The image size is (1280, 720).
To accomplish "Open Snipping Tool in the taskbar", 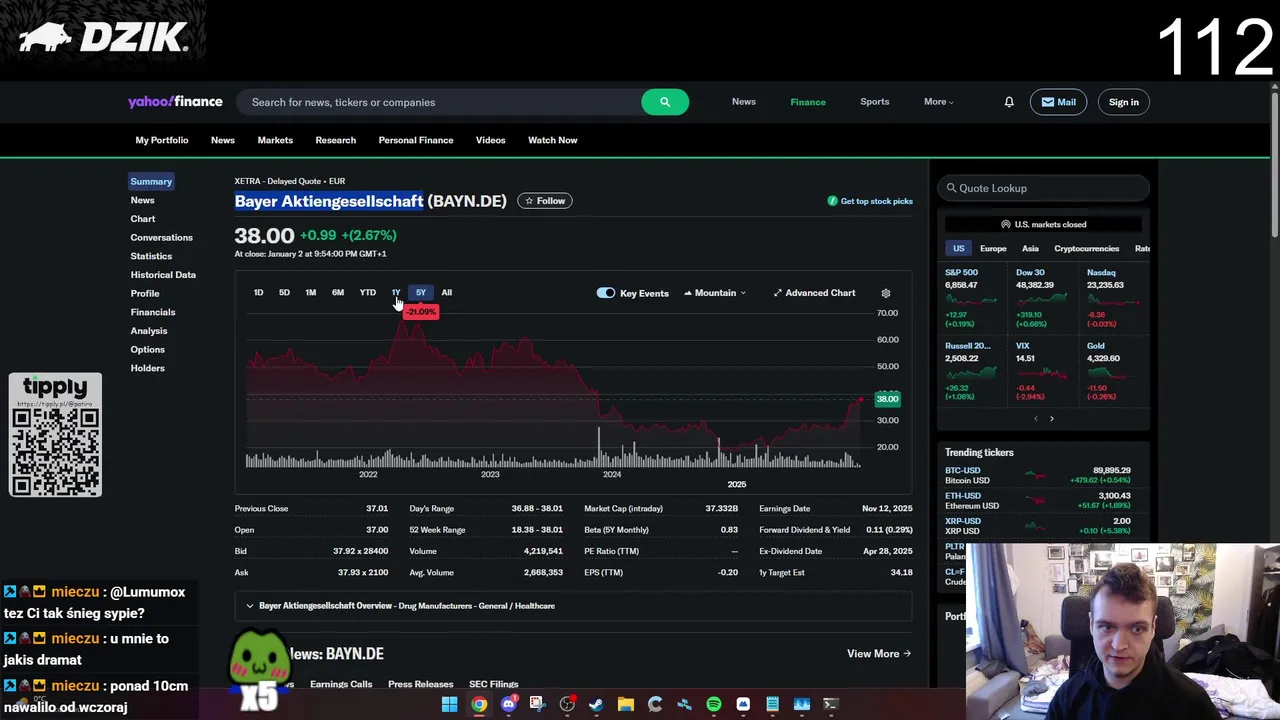I will coord(537,704).
